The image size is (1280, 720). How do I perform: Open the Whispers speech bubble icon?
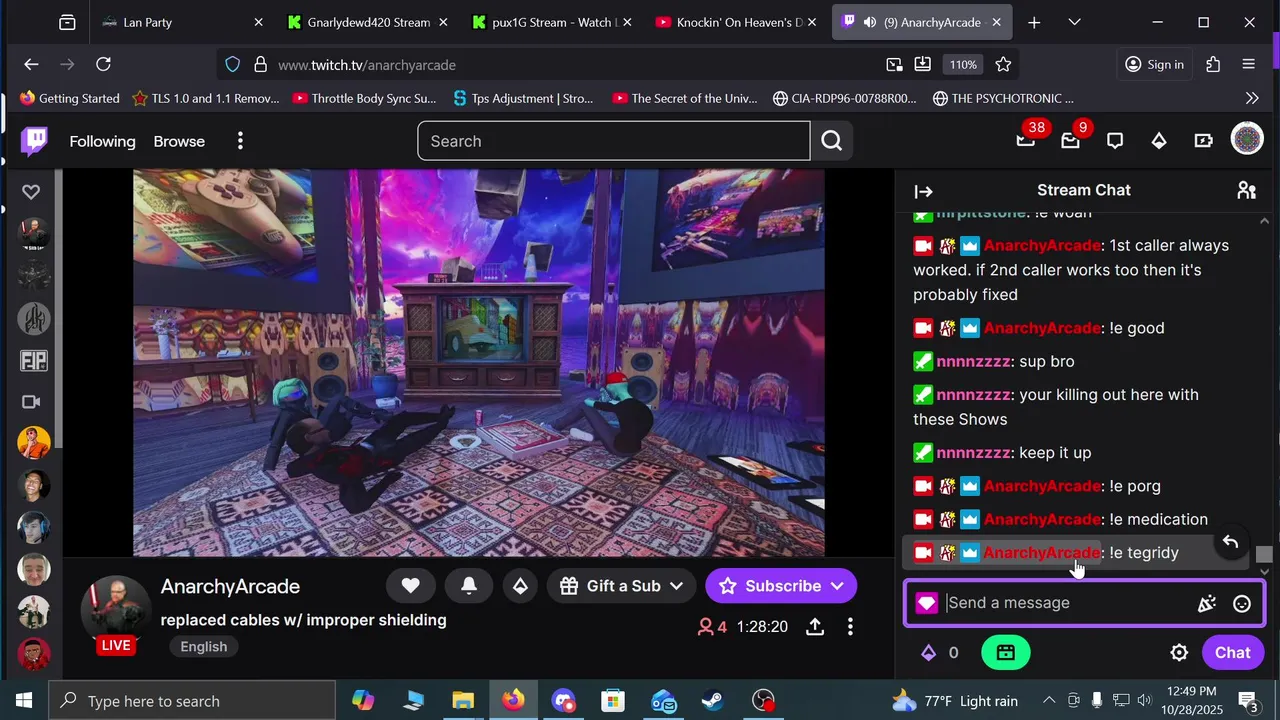point(1115,141)
